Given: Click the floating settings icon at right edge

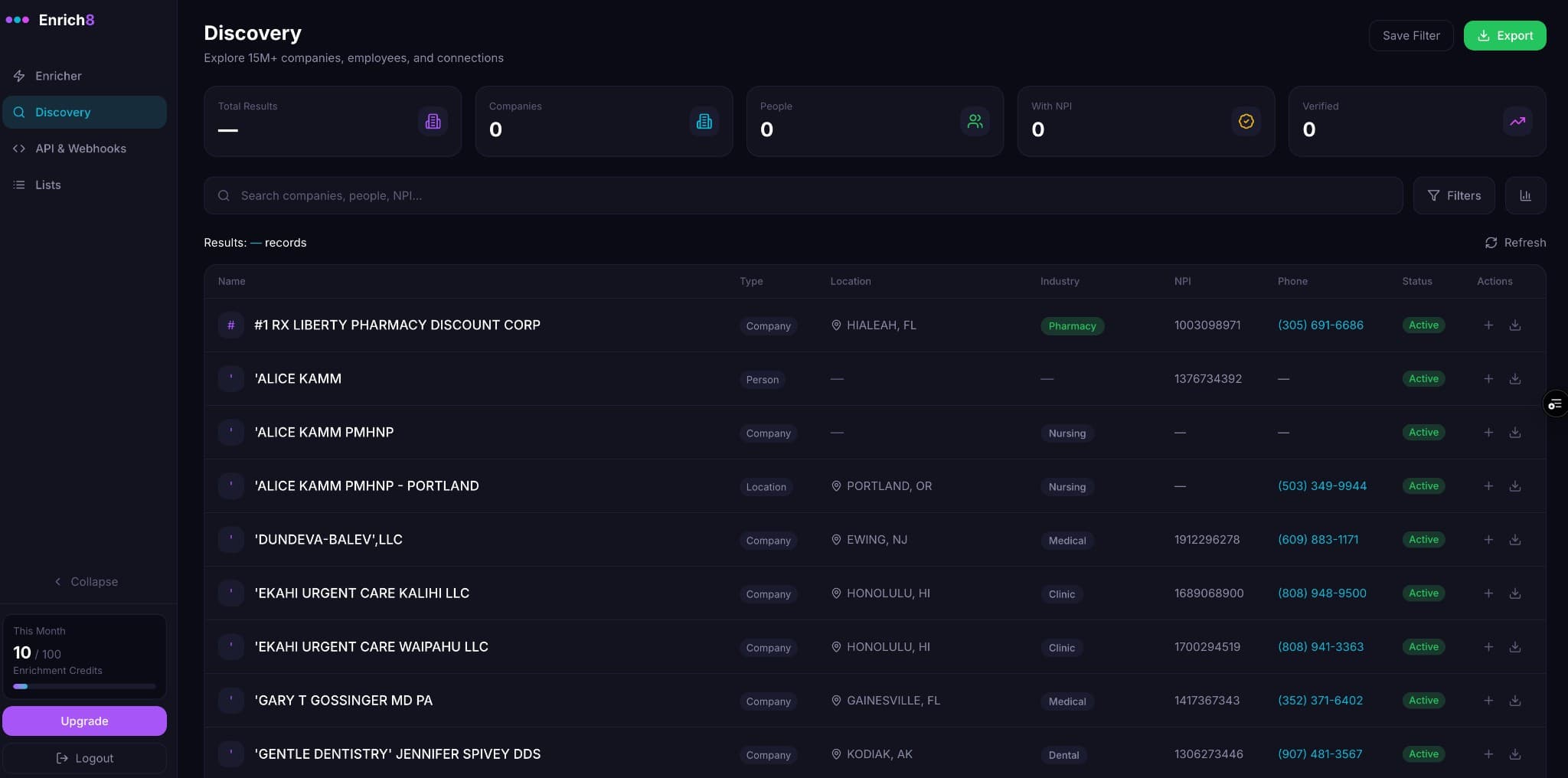Looking at the screenshot, I should [x=1554, y=404].
